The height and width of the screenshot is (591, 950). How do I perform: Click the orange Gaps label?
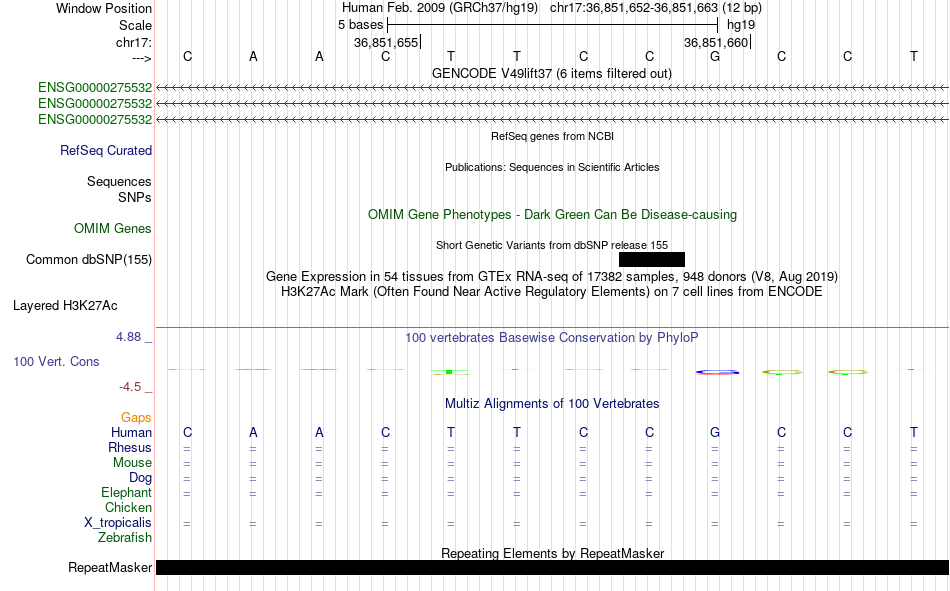[x=136, y=417]
